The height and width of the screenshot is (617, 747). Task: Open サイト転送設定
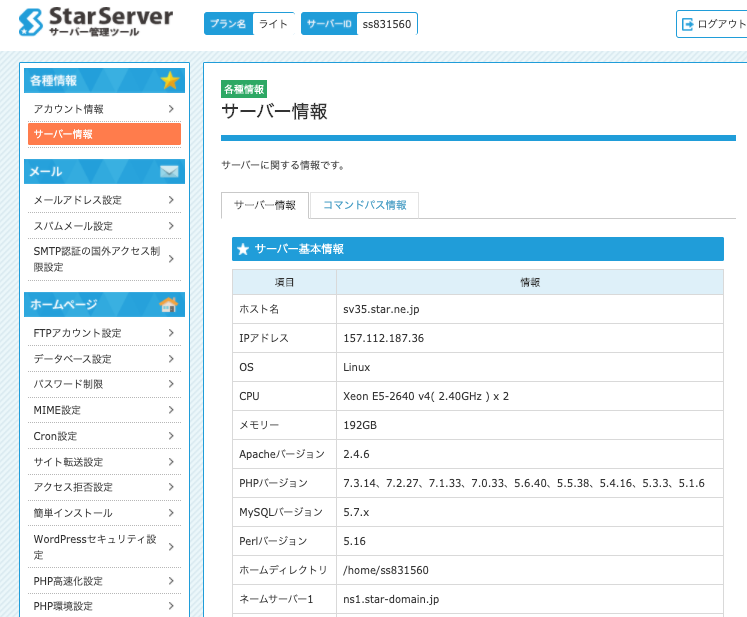[x=104, y=462]
